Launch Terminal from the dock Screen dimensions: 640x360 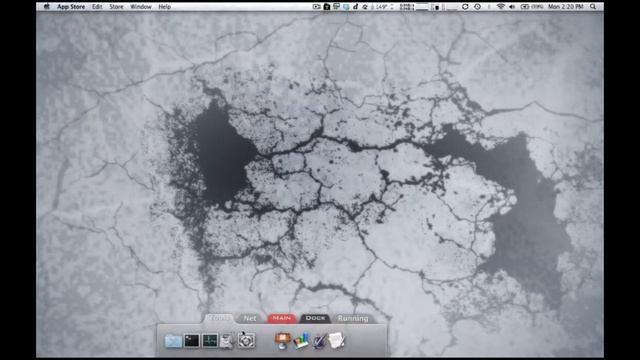pyautogui.click(x=191, y=340)
